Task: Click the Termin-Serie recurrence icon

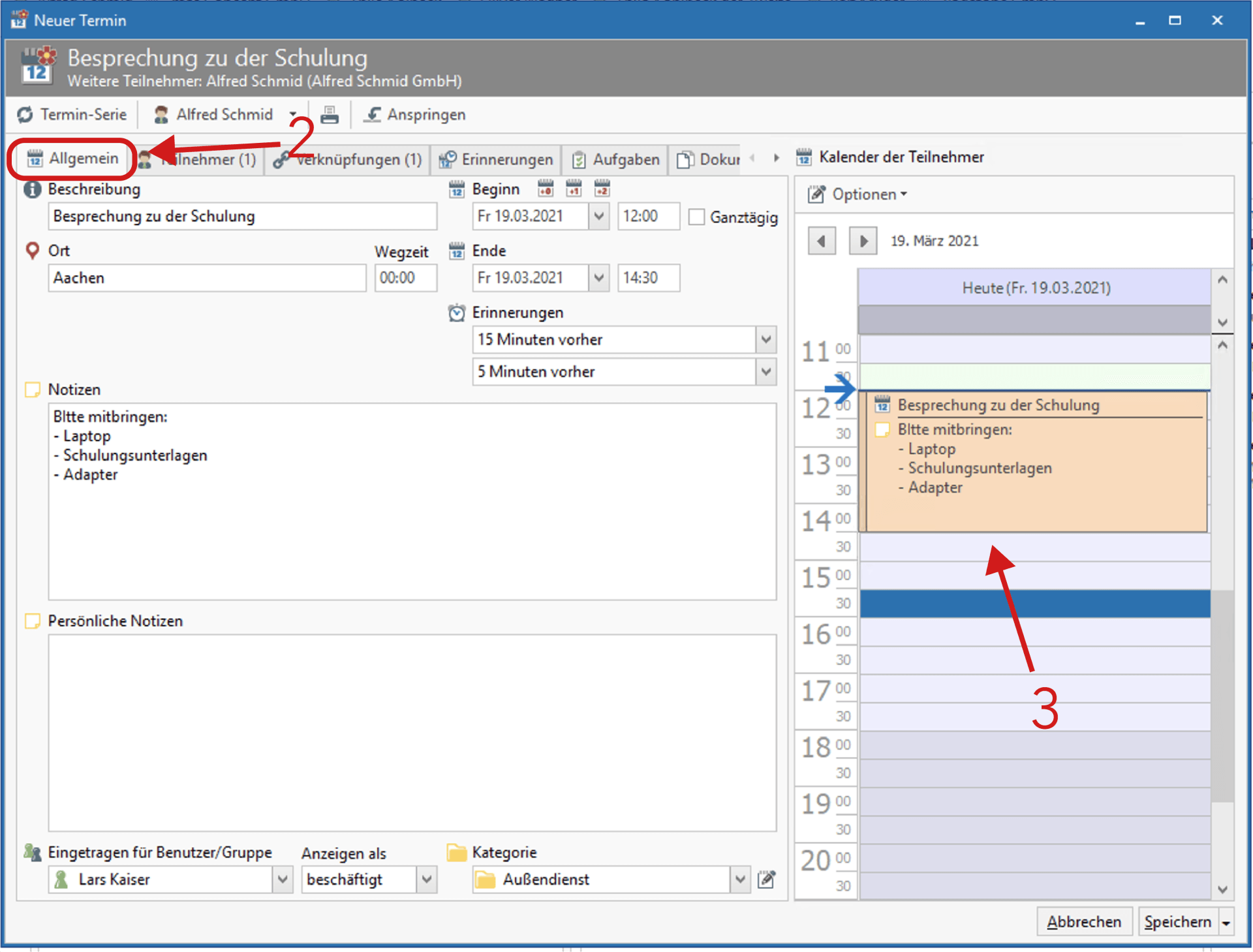Action: coord(25,115)
